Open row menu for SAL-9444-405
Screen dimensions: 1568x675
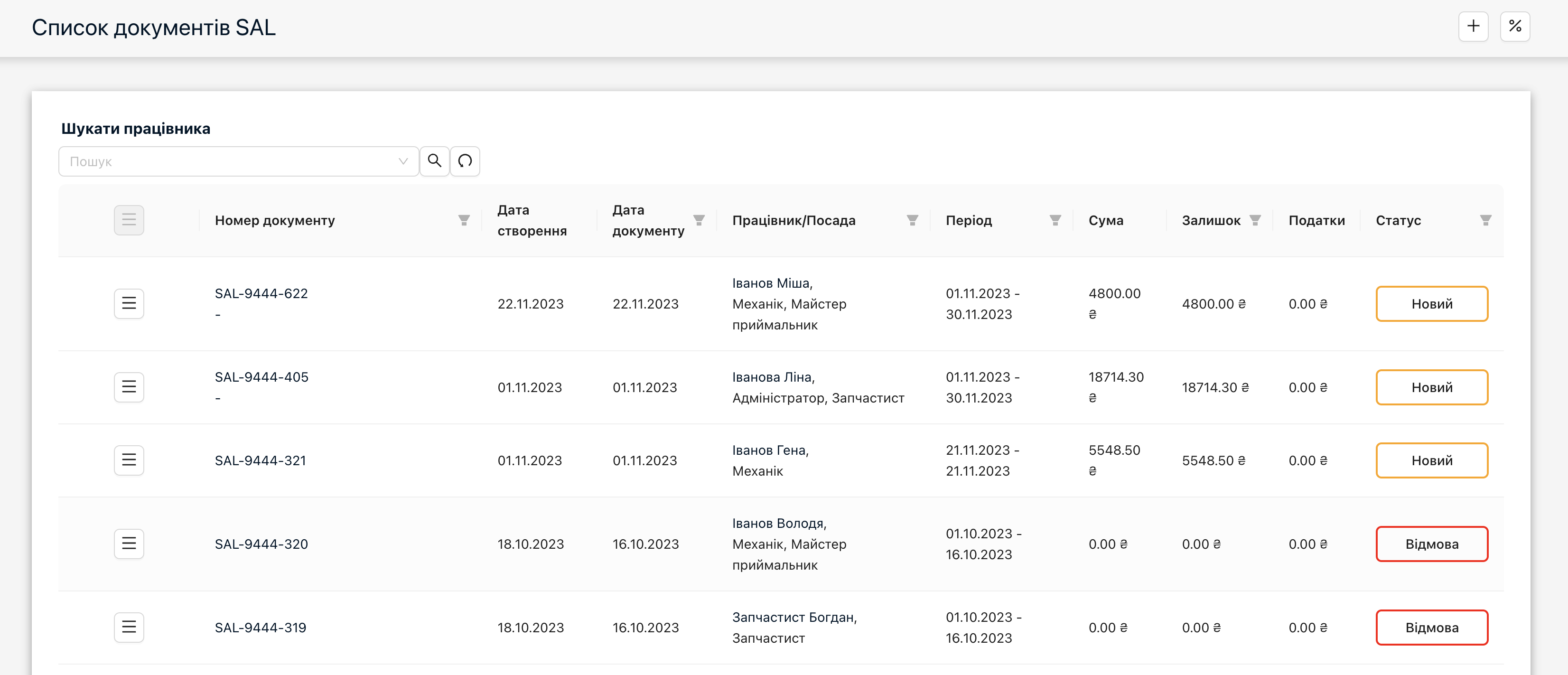point(129,387)
